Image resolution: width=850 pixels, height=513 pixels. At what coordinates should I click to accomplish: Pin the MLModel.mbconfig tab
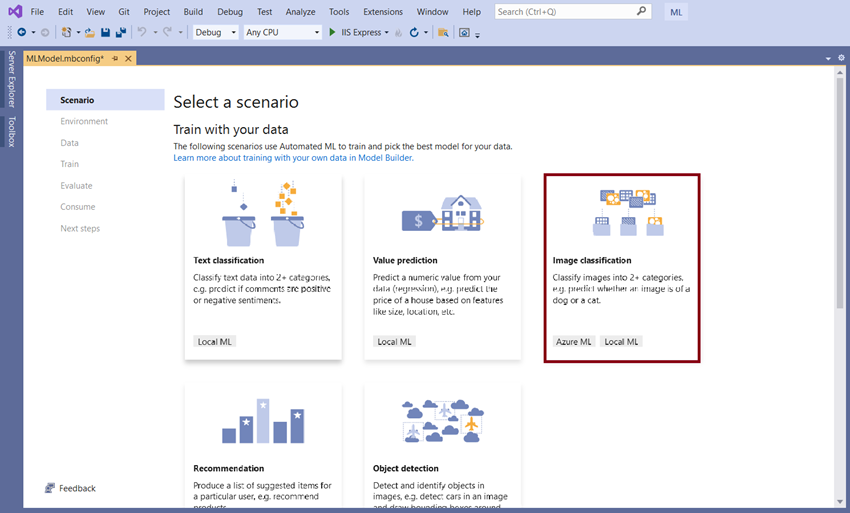tap(115, 59)
